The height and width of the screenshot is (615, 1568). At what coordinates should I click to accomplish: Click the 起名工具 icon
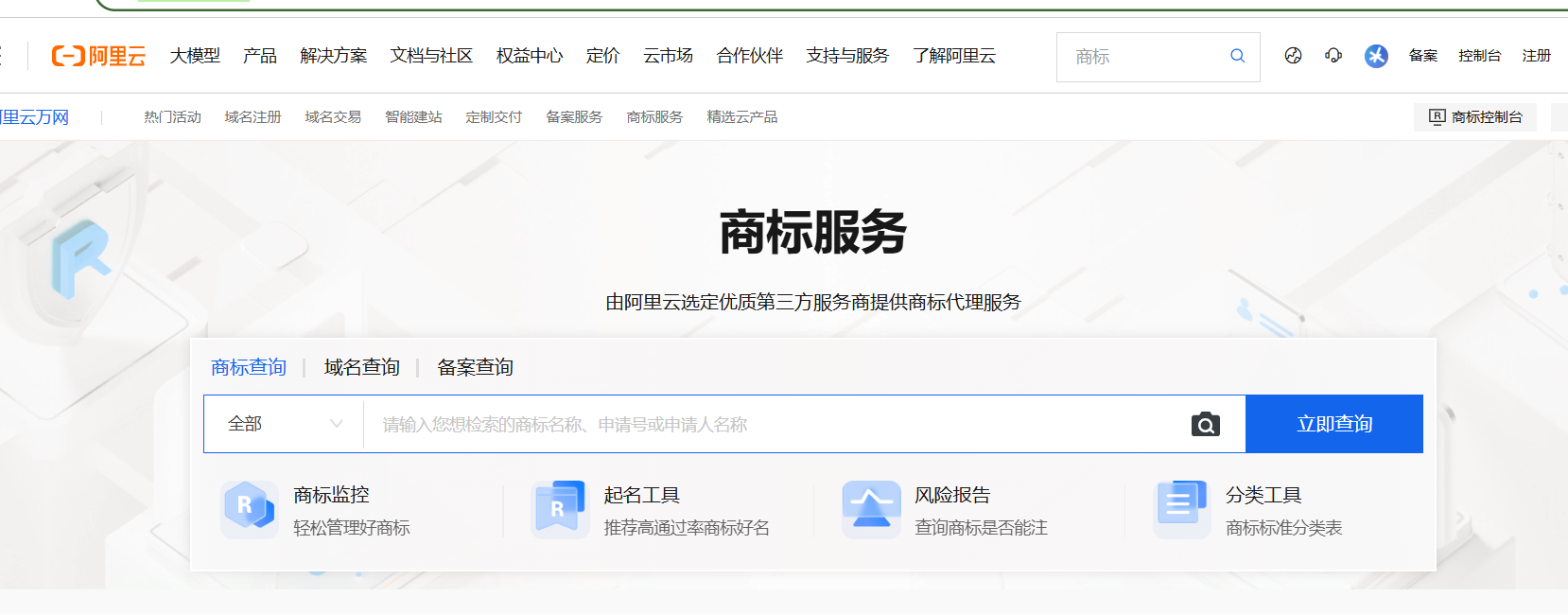(x=560, y=509)
